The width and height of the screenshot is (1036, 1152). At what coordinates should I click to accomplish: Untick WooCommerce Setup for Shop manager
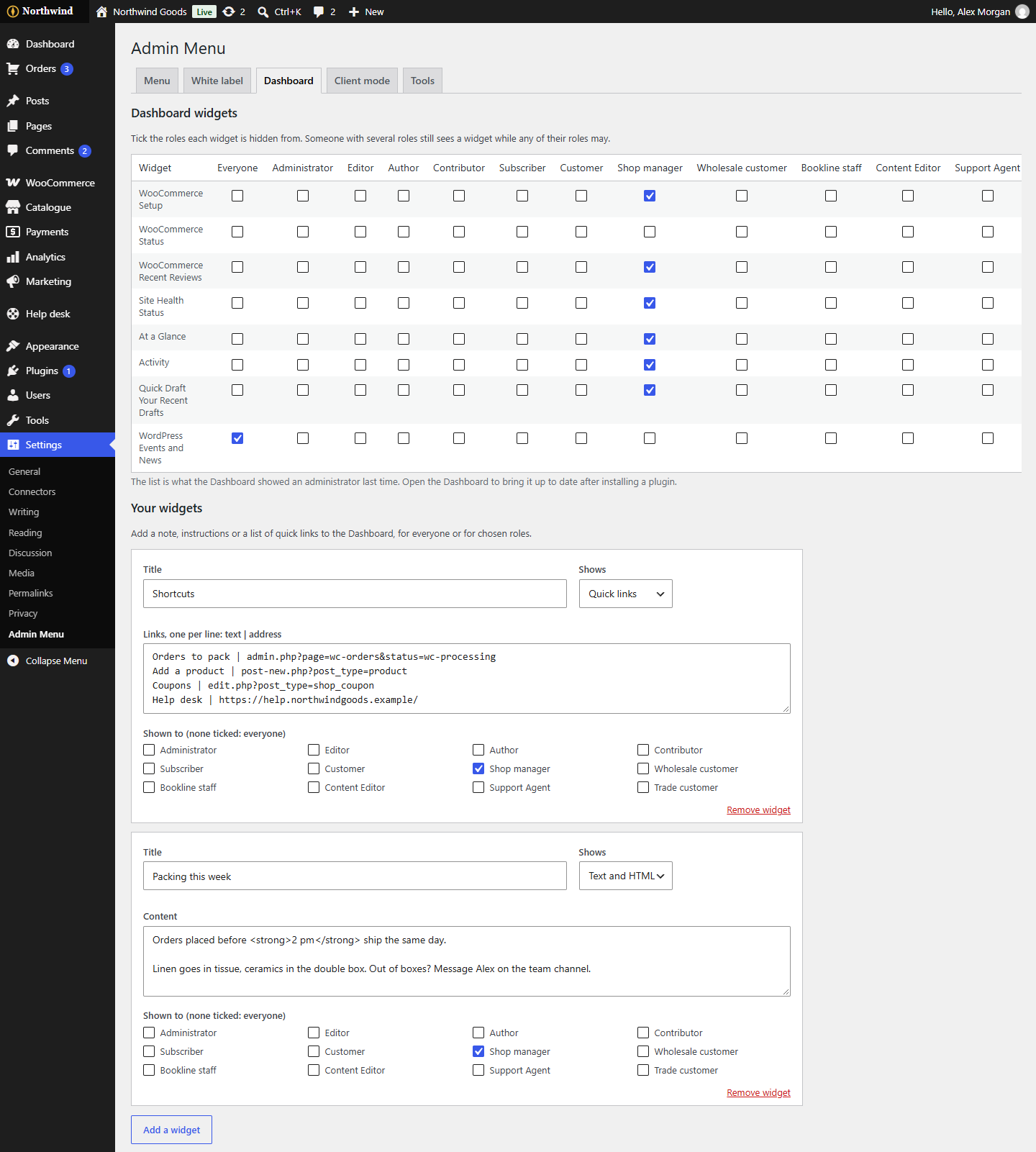(650, 196)
